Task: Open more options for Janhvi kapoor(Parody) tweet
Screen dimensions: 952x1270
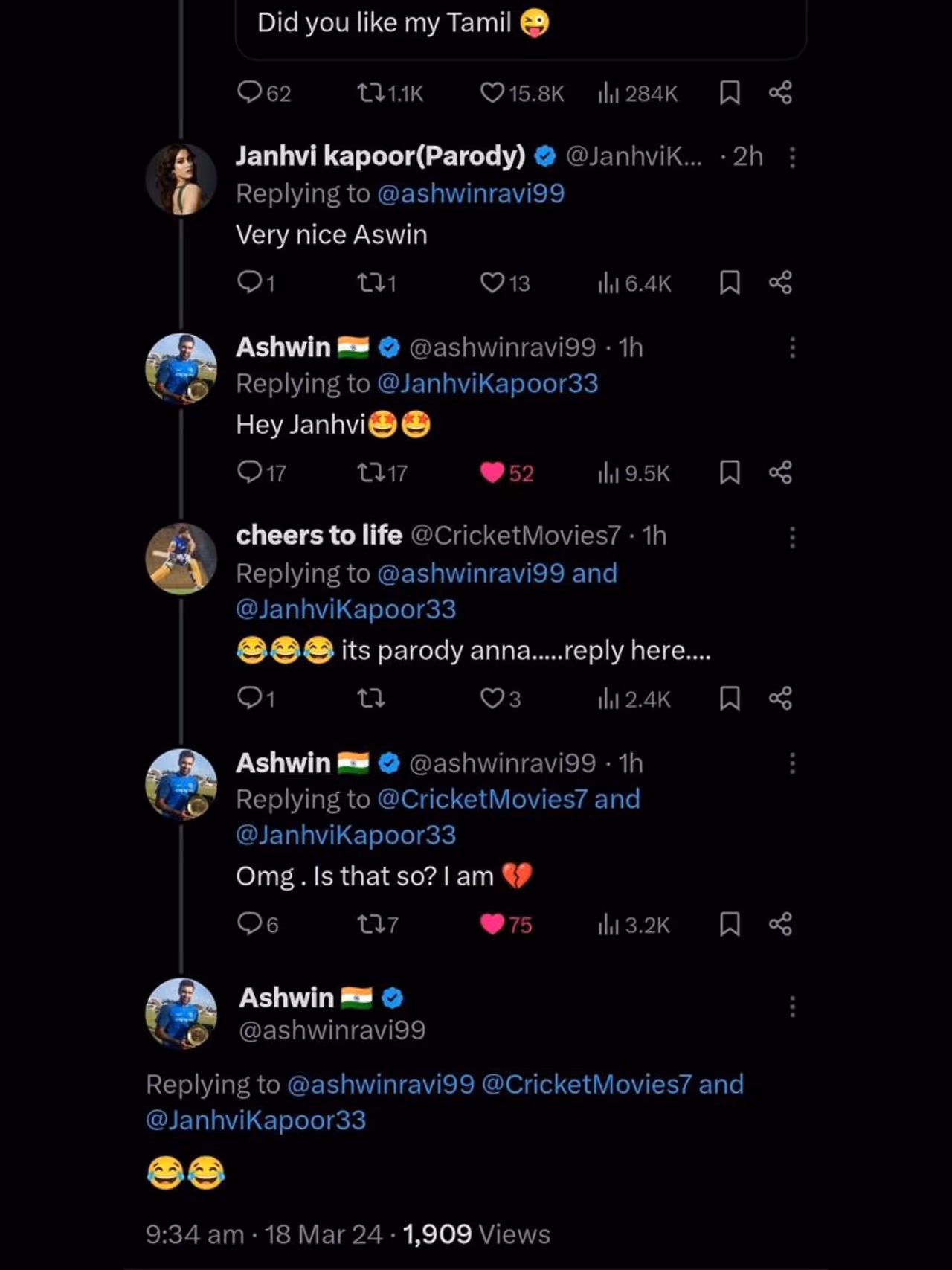Action: [x=793, y=157]
